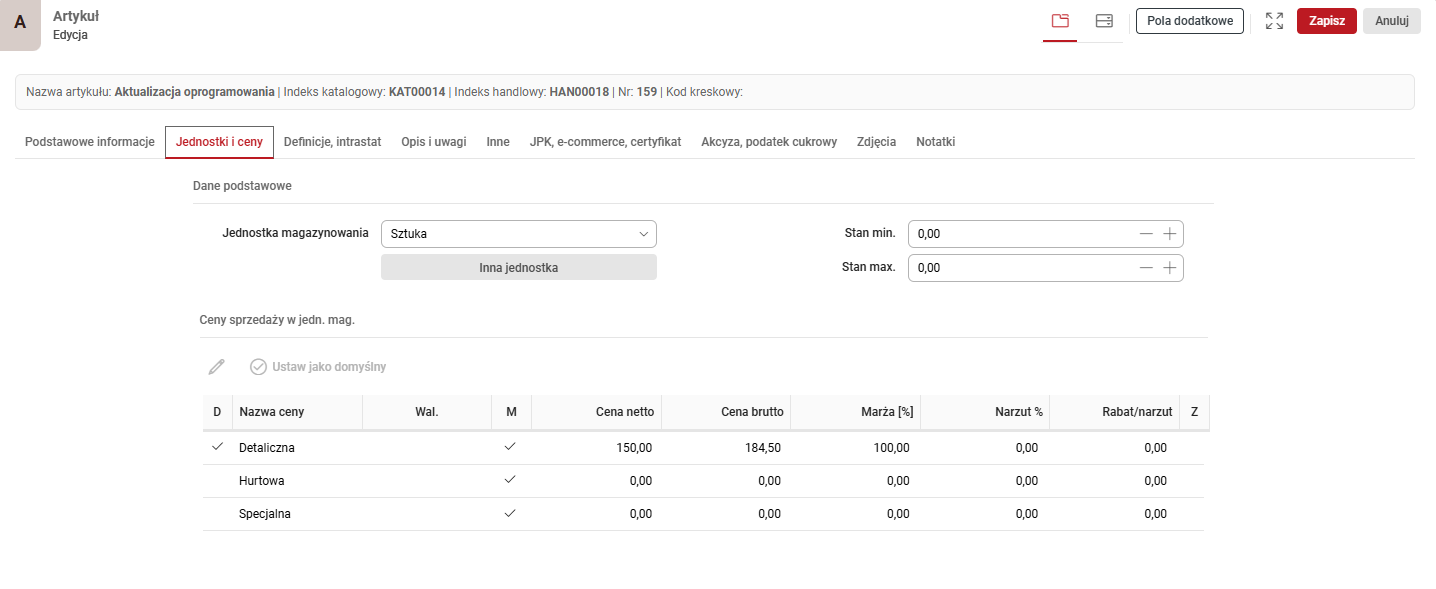Go to the Zdjęcia tab

876,142
